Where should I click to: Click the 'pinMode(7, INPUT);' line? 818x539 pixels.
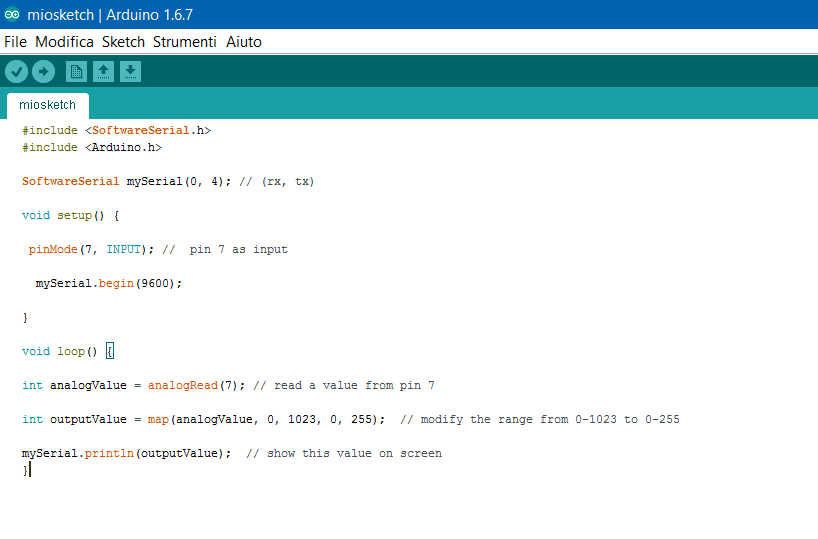91,249
